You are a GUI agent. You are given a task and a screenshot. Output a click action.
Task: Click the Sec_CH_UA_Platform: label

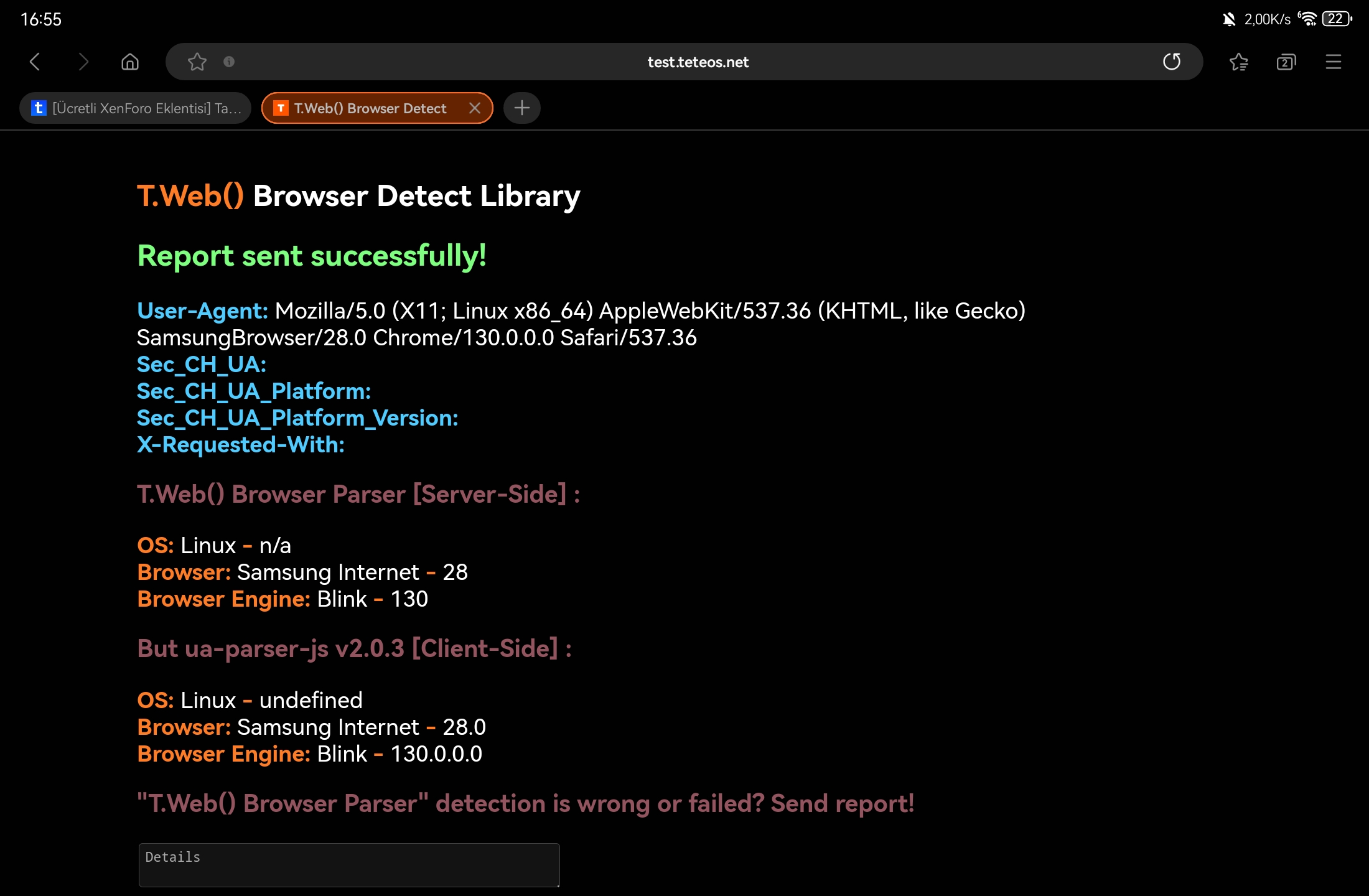coord(254,391)
